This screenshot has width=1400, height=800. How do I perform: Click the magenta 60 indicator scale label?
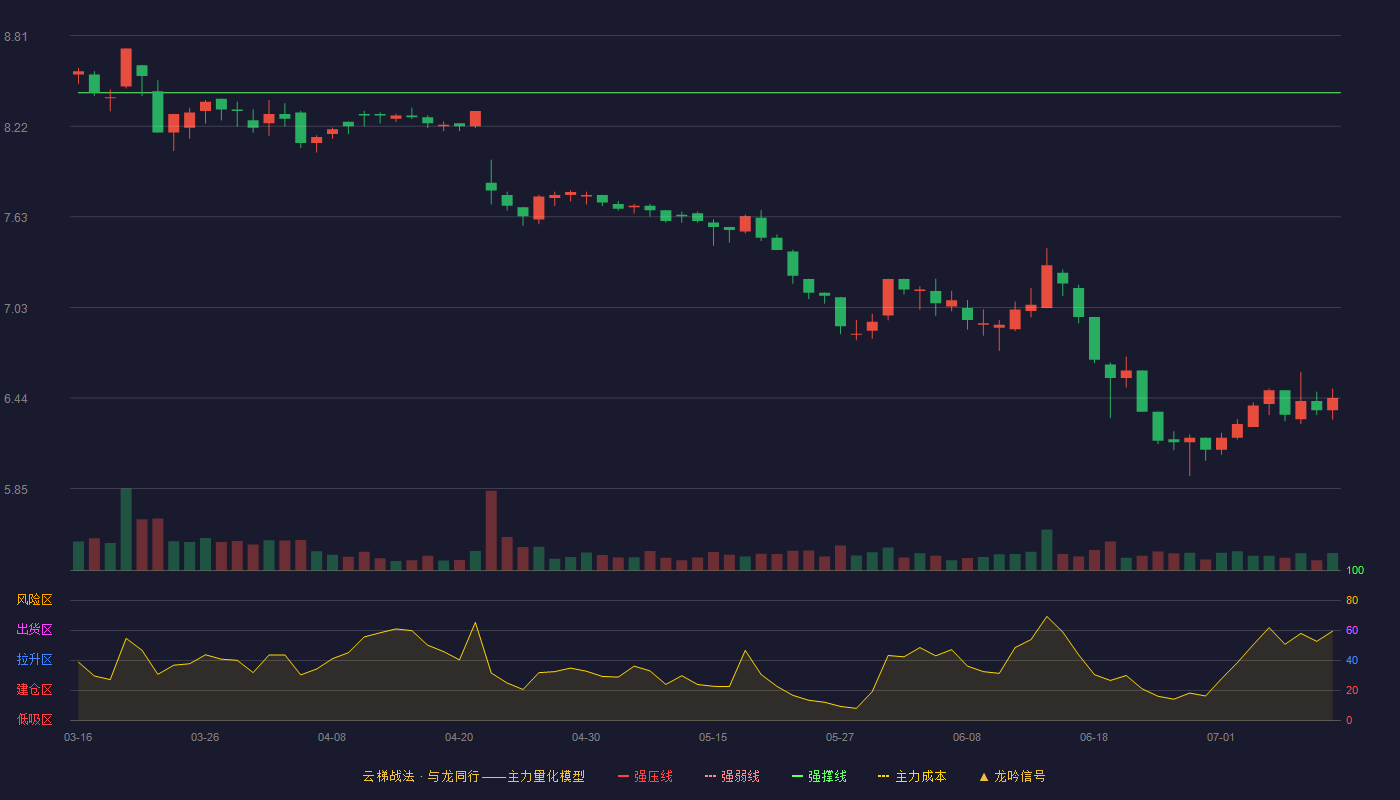1352,630
